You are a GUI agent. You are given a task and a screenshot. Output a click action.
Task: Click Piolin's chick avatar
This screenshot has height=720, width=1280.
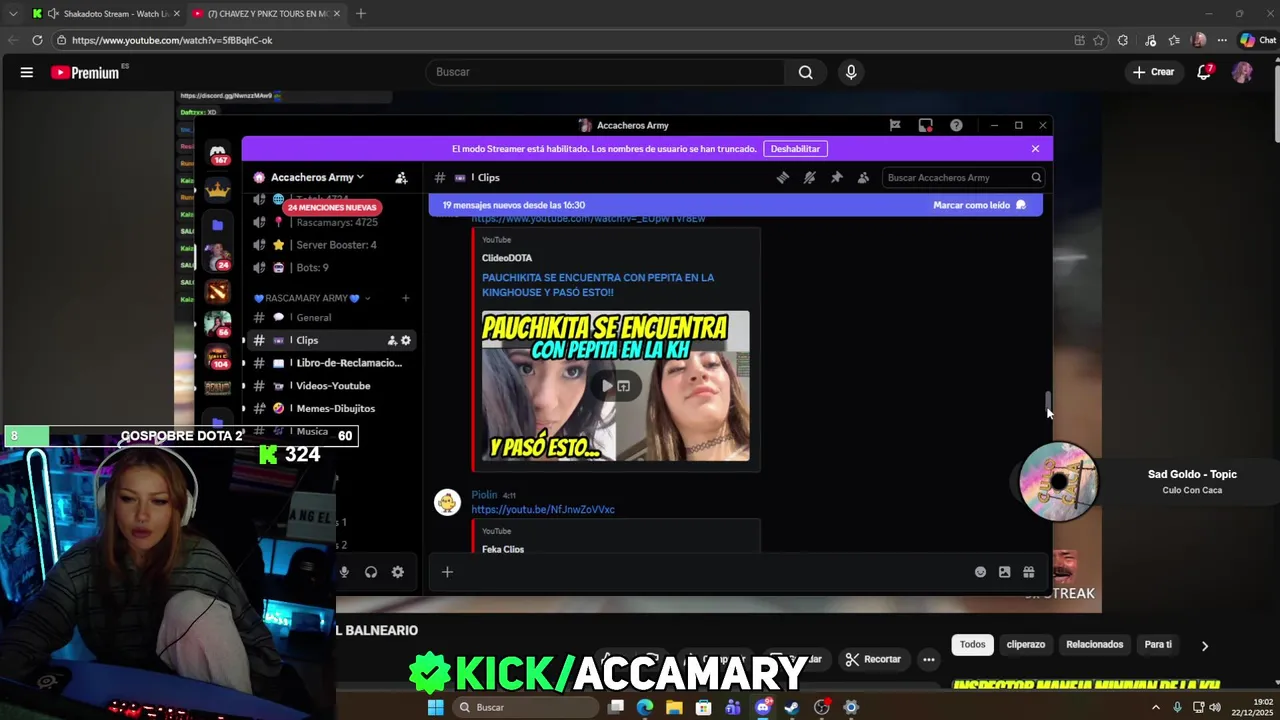point(447,502)
